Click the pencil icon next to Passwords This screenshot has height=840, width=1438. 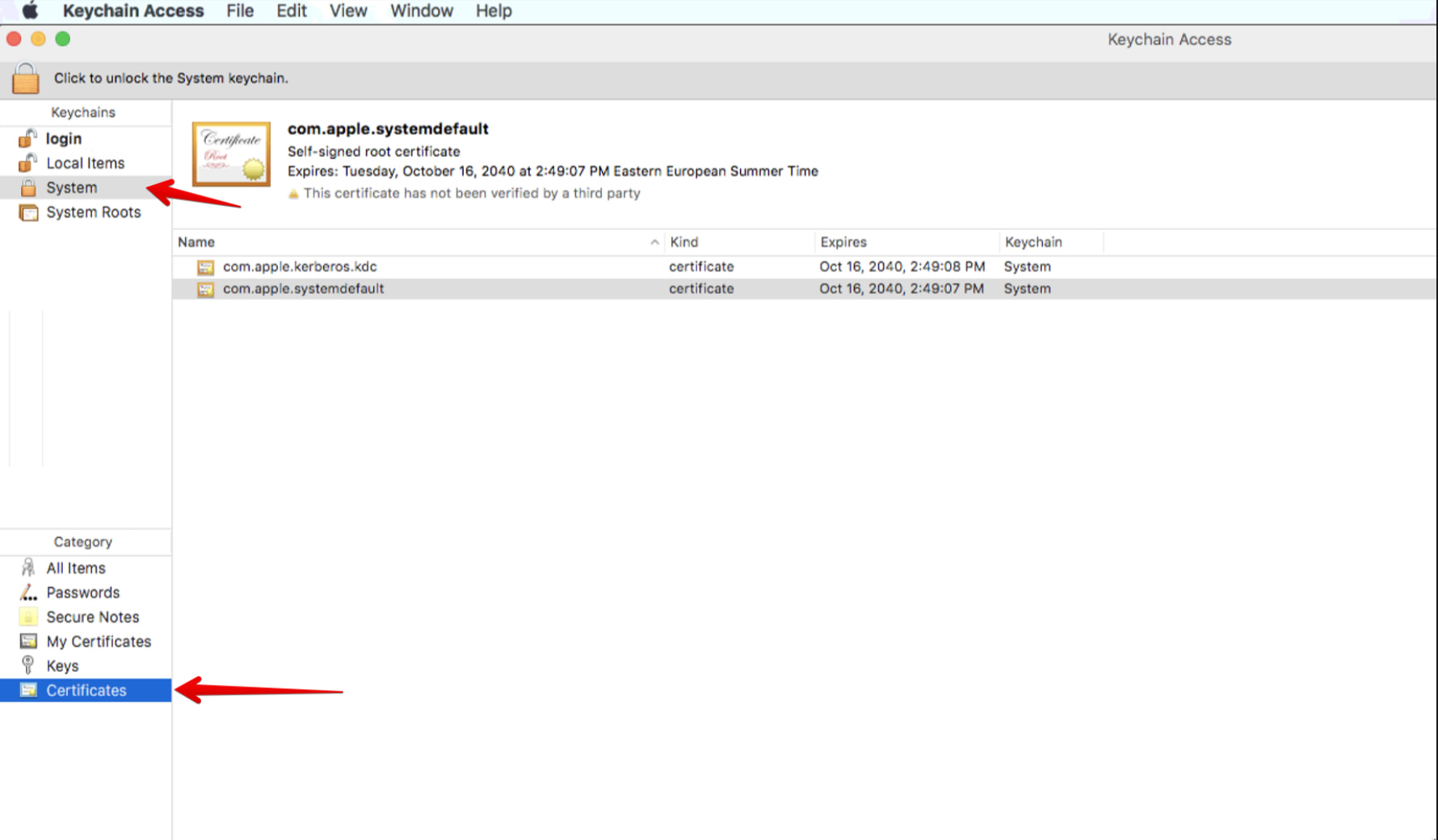[x=27, y=592]
